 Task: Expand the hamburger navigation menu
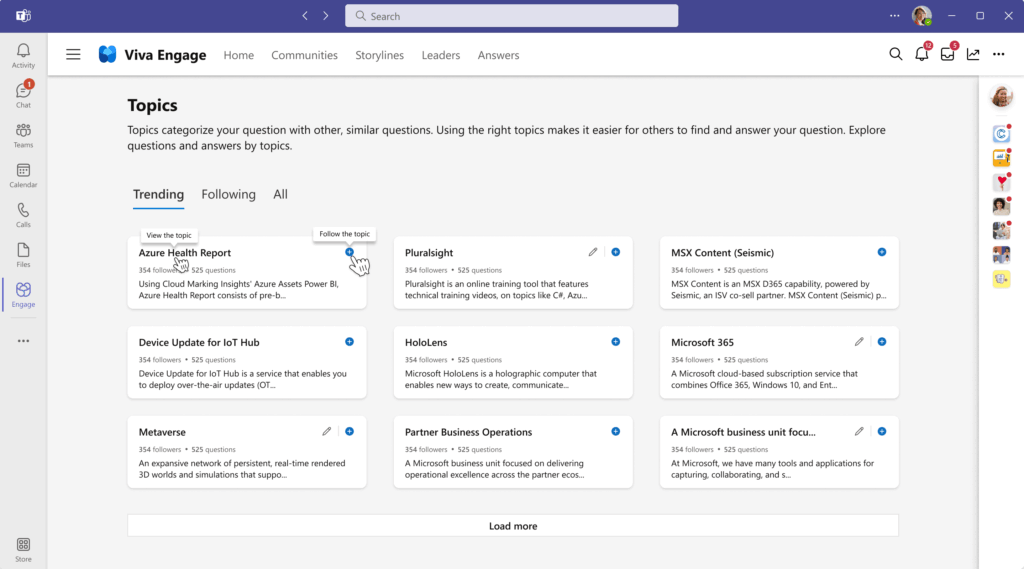(73, 55)
